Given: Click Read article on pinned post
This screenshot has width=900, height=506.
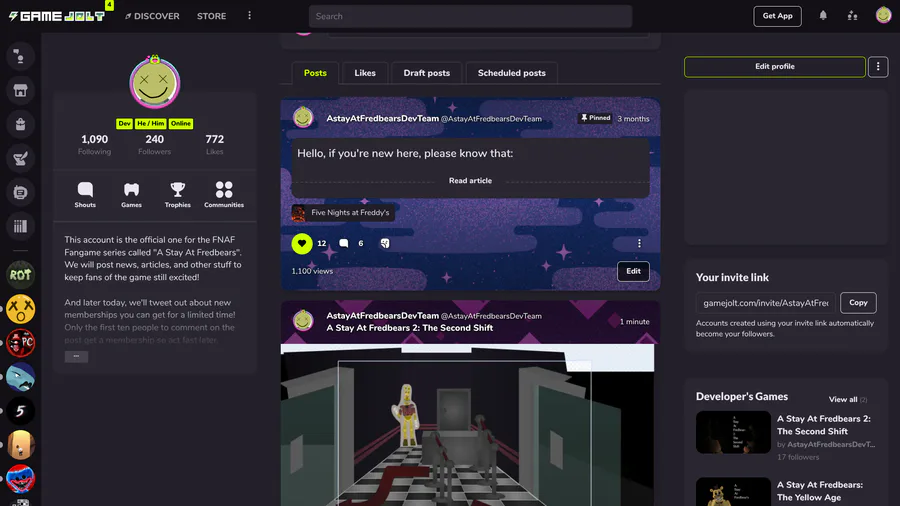Looking at the screenshot, I should pyautogui.click(x=470, y=181).
